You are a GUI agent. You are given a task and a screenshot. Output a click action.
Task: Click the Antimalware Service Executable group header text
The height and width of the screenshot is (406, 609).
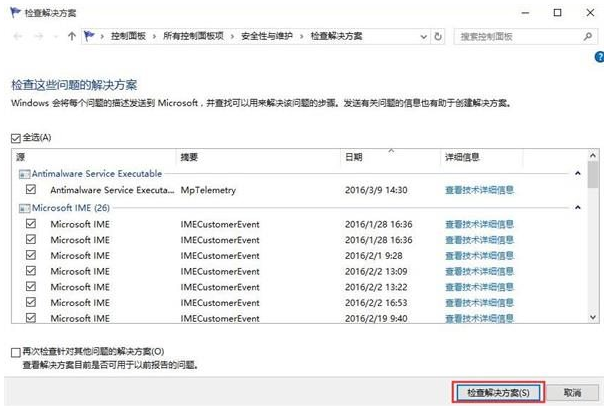(x=97, y=174)
